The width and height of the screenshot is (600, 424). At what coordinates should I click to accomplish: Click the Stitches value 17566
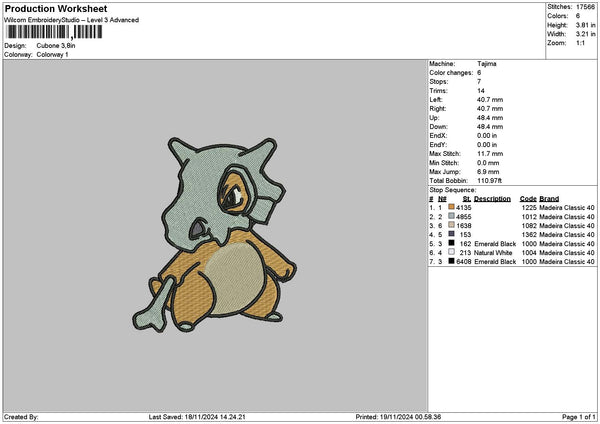586,7
